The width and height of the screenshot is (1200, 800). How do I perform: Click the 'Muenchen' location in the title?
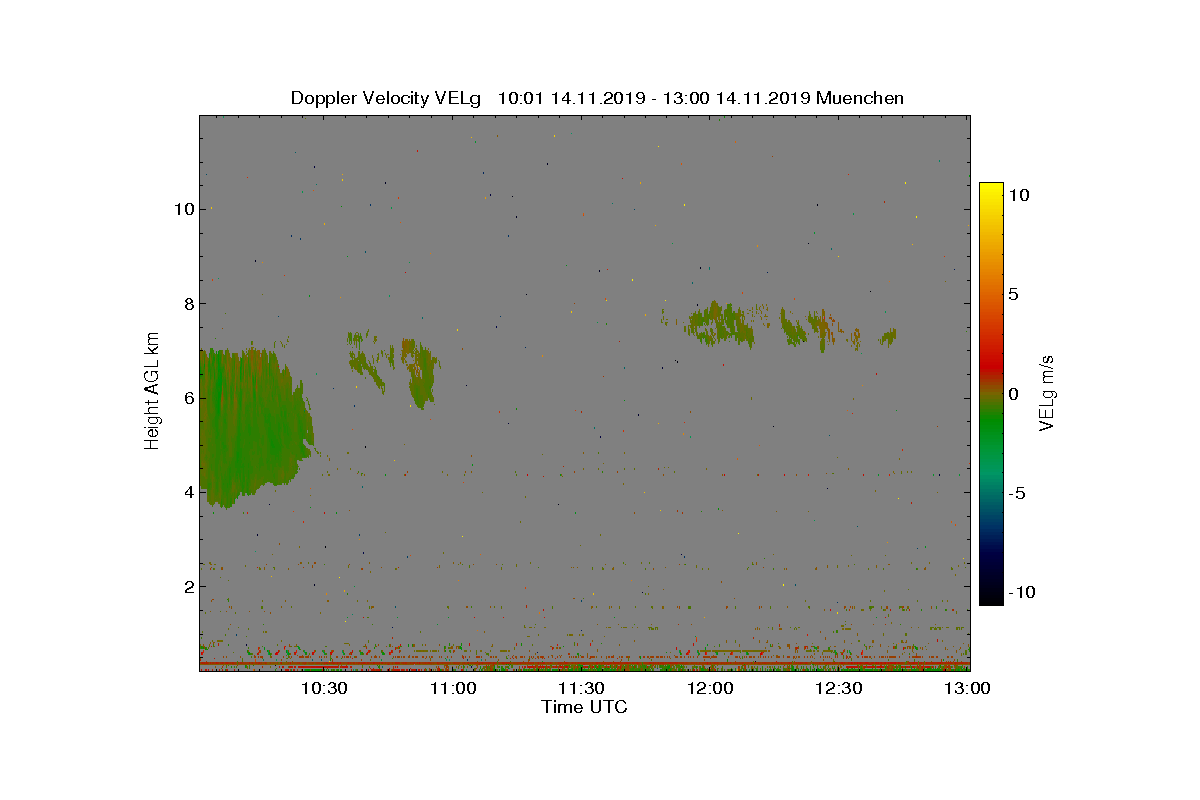[x=860, y=98]
